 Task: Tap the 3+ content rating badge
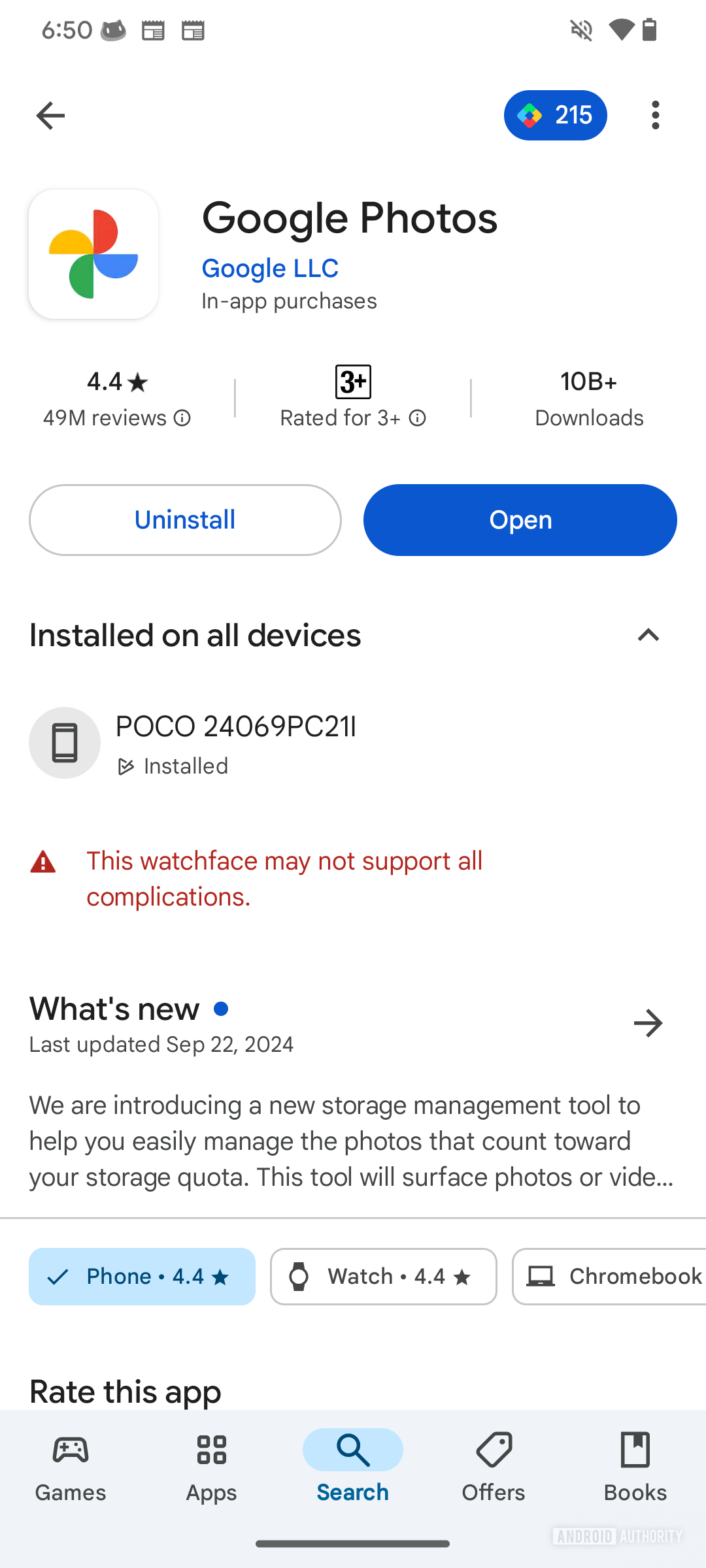(353, 382)
